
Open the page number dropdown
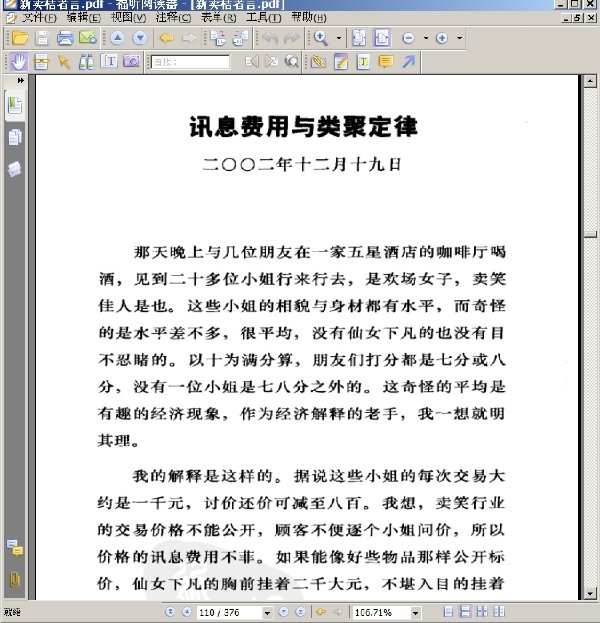[267, 613]
